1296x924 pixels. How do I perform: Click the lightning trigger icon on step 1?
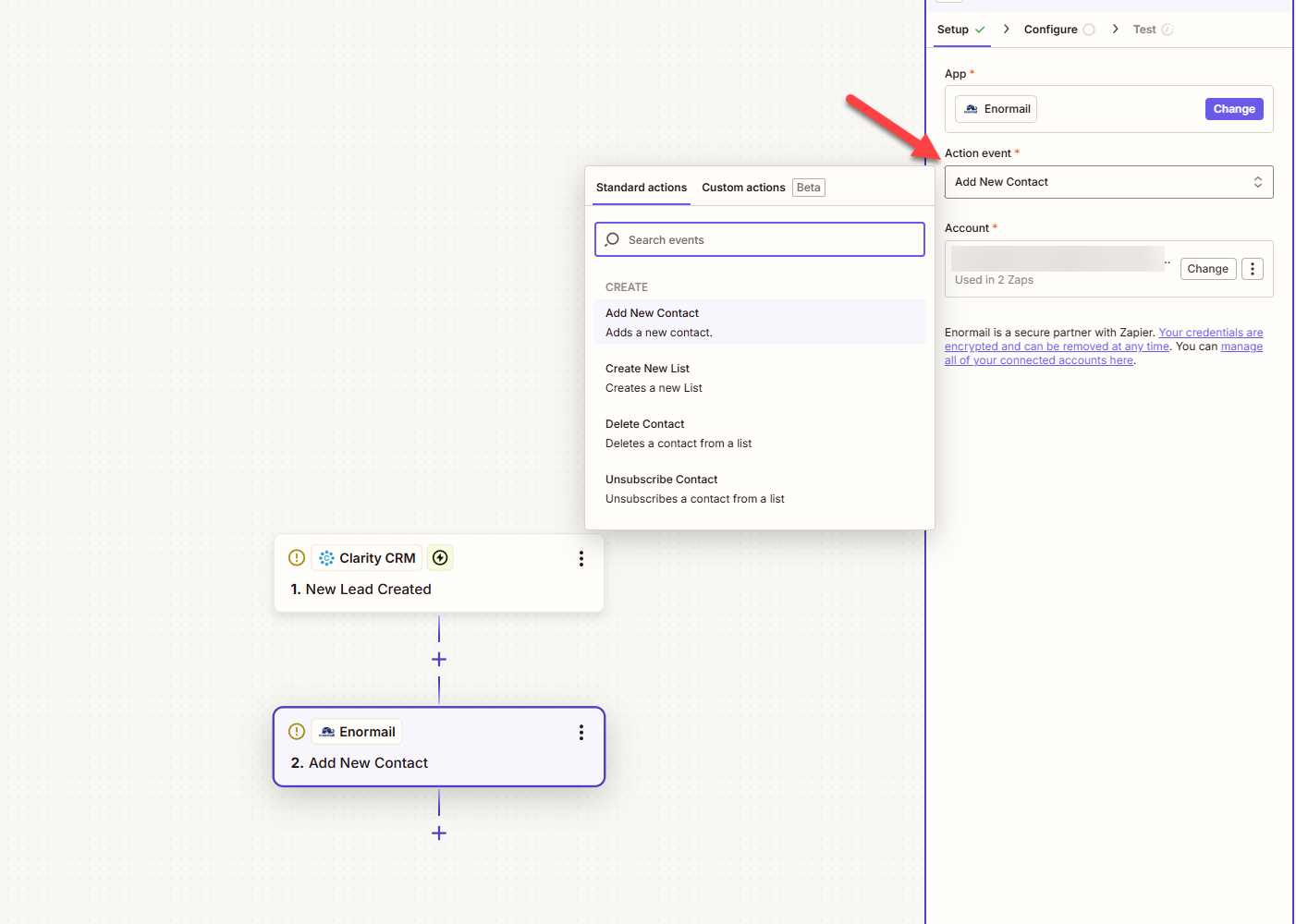[440, 558]
